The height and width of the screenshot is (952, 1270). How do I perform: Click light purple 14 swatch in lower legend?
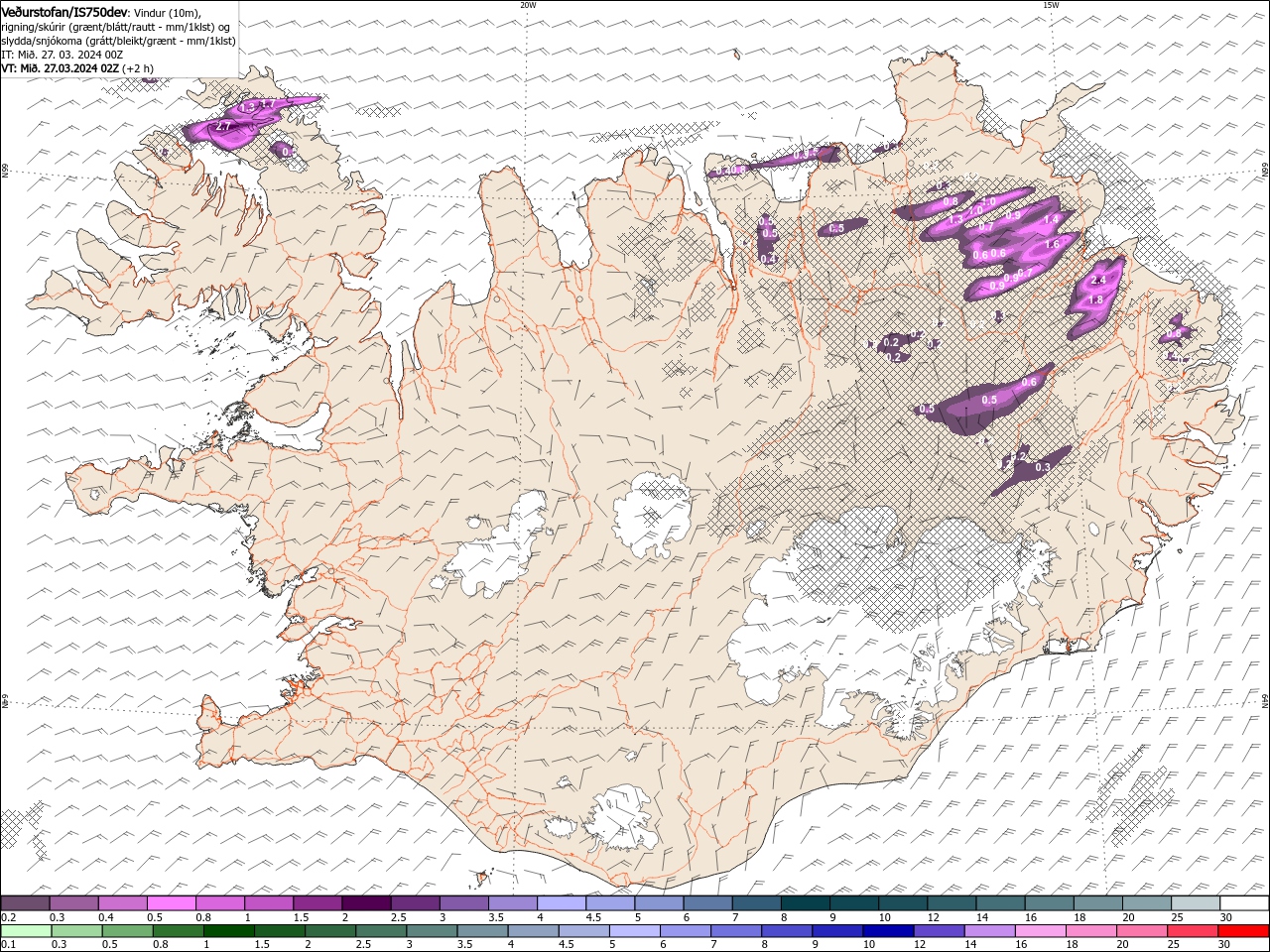(988, 931)
